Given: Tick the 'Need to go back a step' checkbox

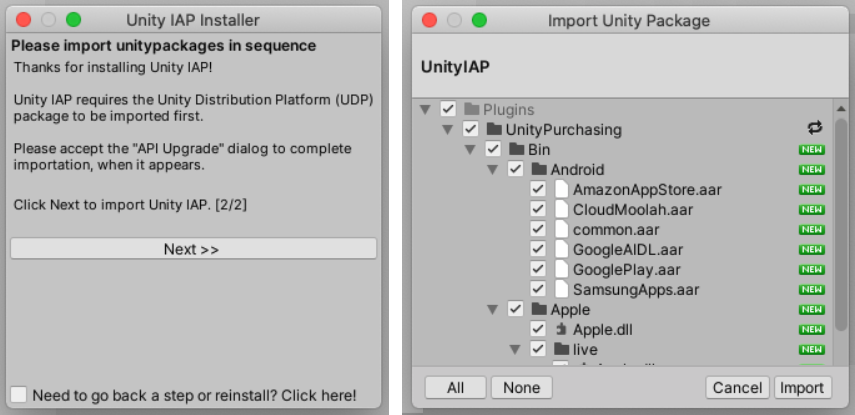Looking at the screenshot, I should [x=19, y=394].
